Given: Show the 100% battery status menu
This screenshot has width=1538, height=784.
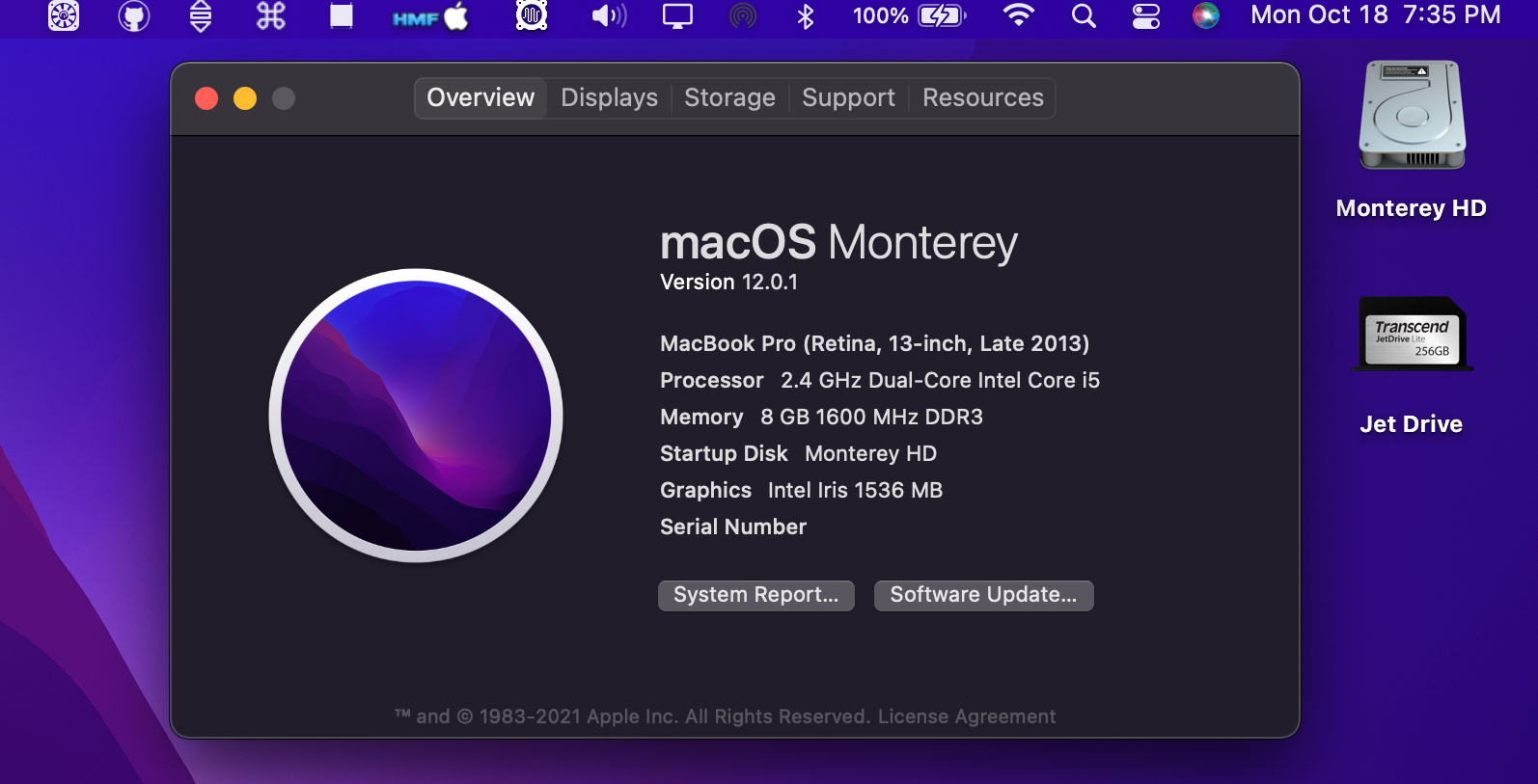Looking at the screenshot, I should (x=909, y=15).
